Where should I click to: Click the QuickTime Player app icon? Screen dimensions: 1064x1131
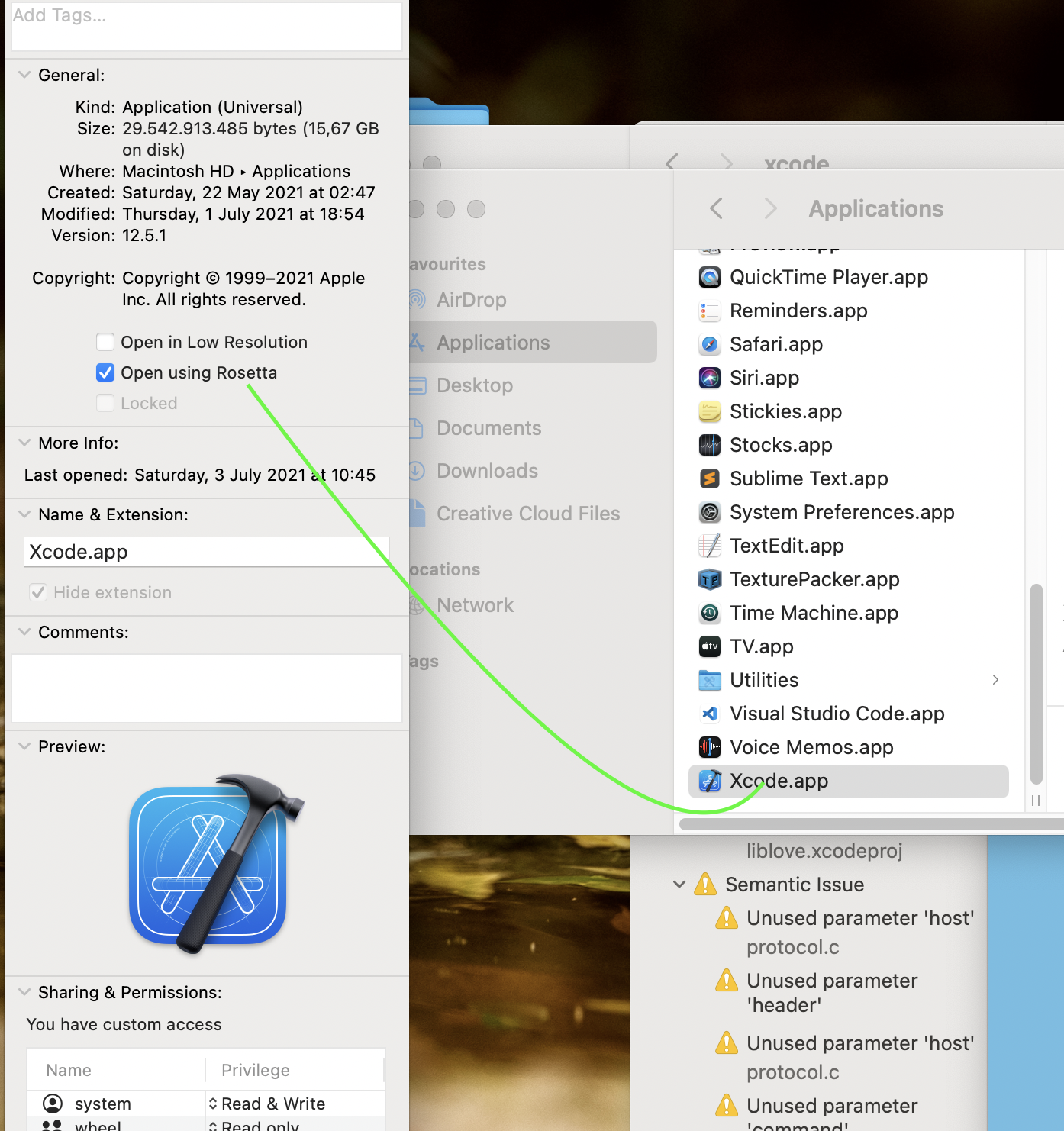click(x=710, y=277)
